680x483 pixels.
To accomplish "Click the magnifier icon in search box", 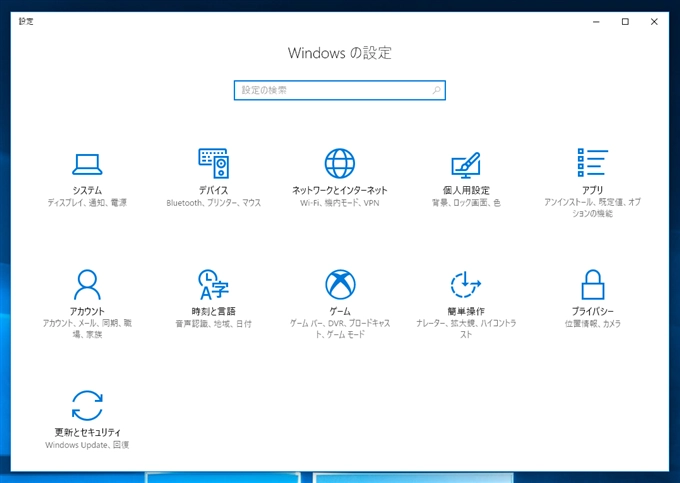I will tap(436, 90).
